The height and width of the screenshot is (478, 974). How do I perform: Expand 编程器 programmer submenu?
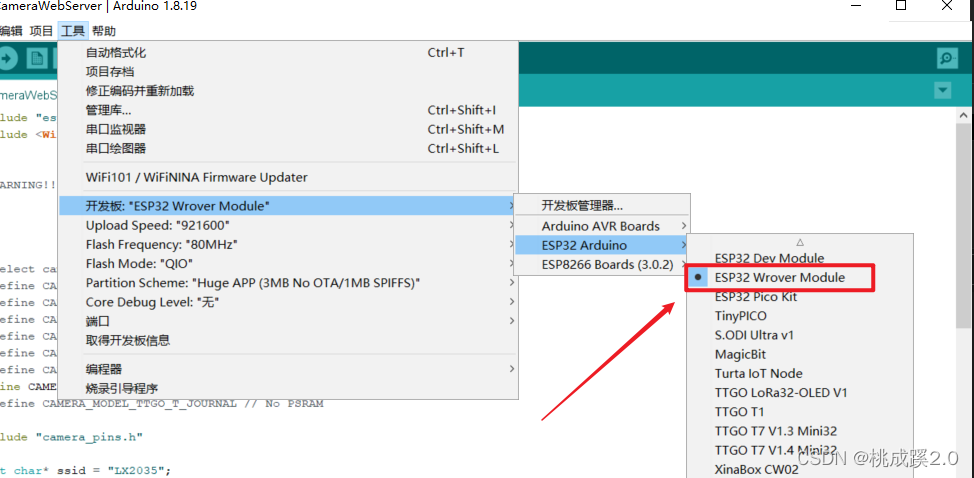[x=288, y=369]
